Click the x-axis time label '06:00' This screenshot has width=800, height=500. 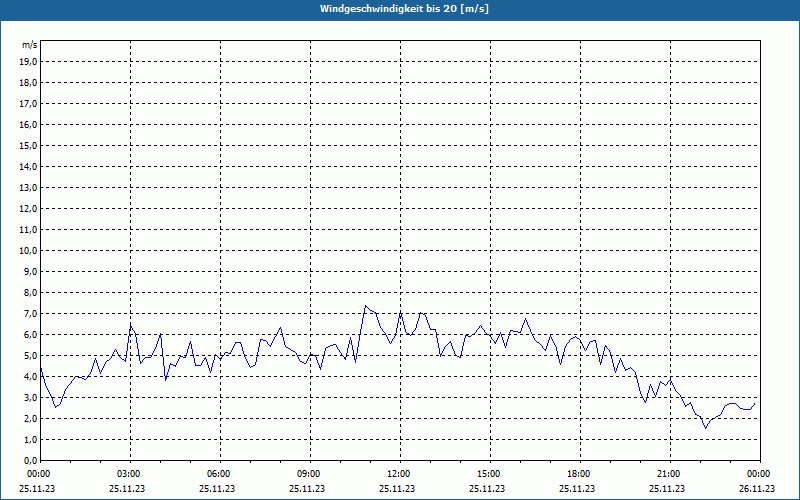[x=220, y=474]
